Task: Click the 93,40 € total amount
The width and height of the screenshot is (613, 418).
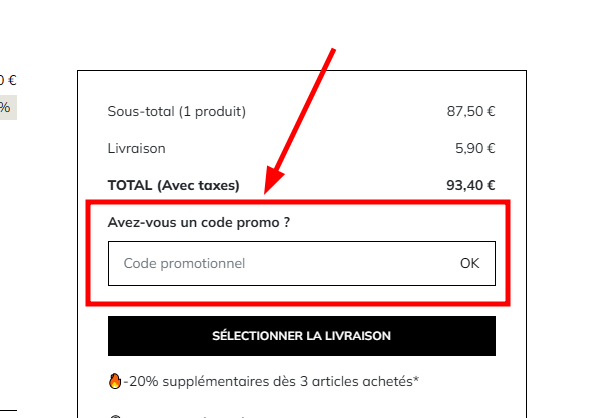Action: pyautogui.click(x=471, y=185)
